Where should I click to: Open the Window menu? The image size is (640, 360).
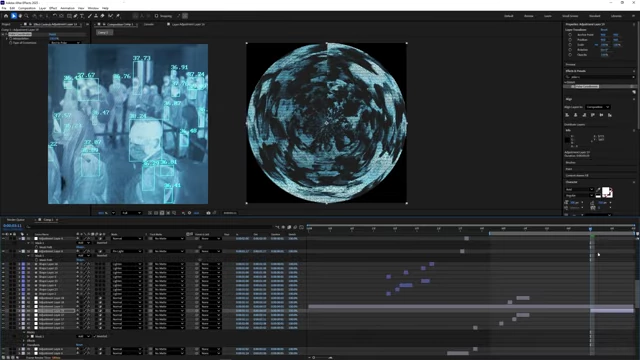tap(93, 8)
